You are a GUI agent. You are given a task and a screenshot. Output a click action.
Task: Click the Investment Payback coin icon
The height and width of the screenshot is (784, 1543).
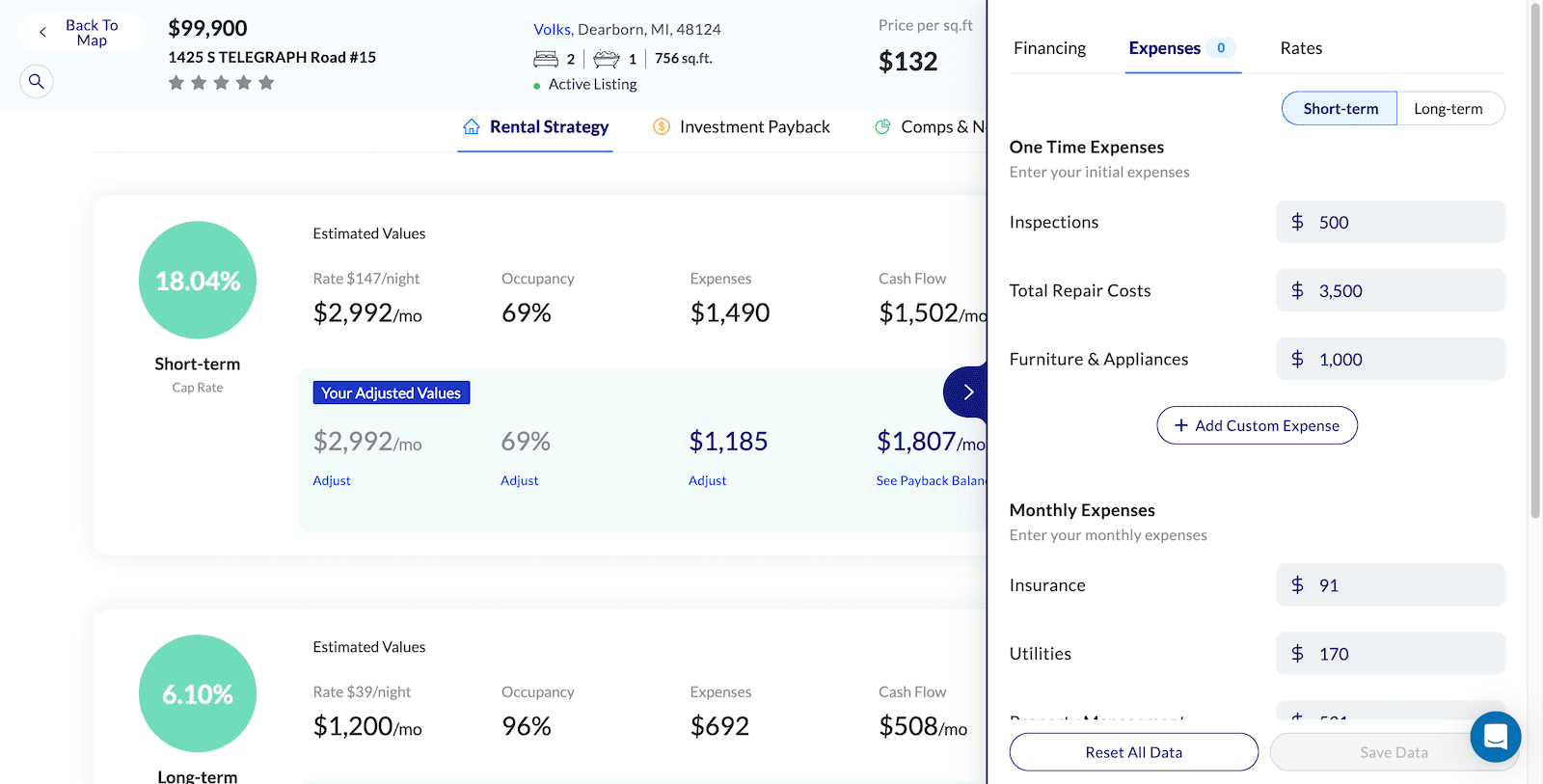662,126
